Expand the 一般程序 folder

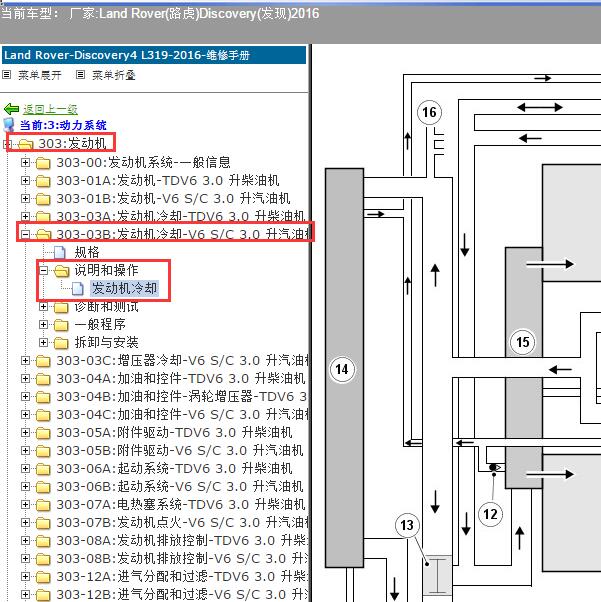pyautogui.click(x=43, y=324)
